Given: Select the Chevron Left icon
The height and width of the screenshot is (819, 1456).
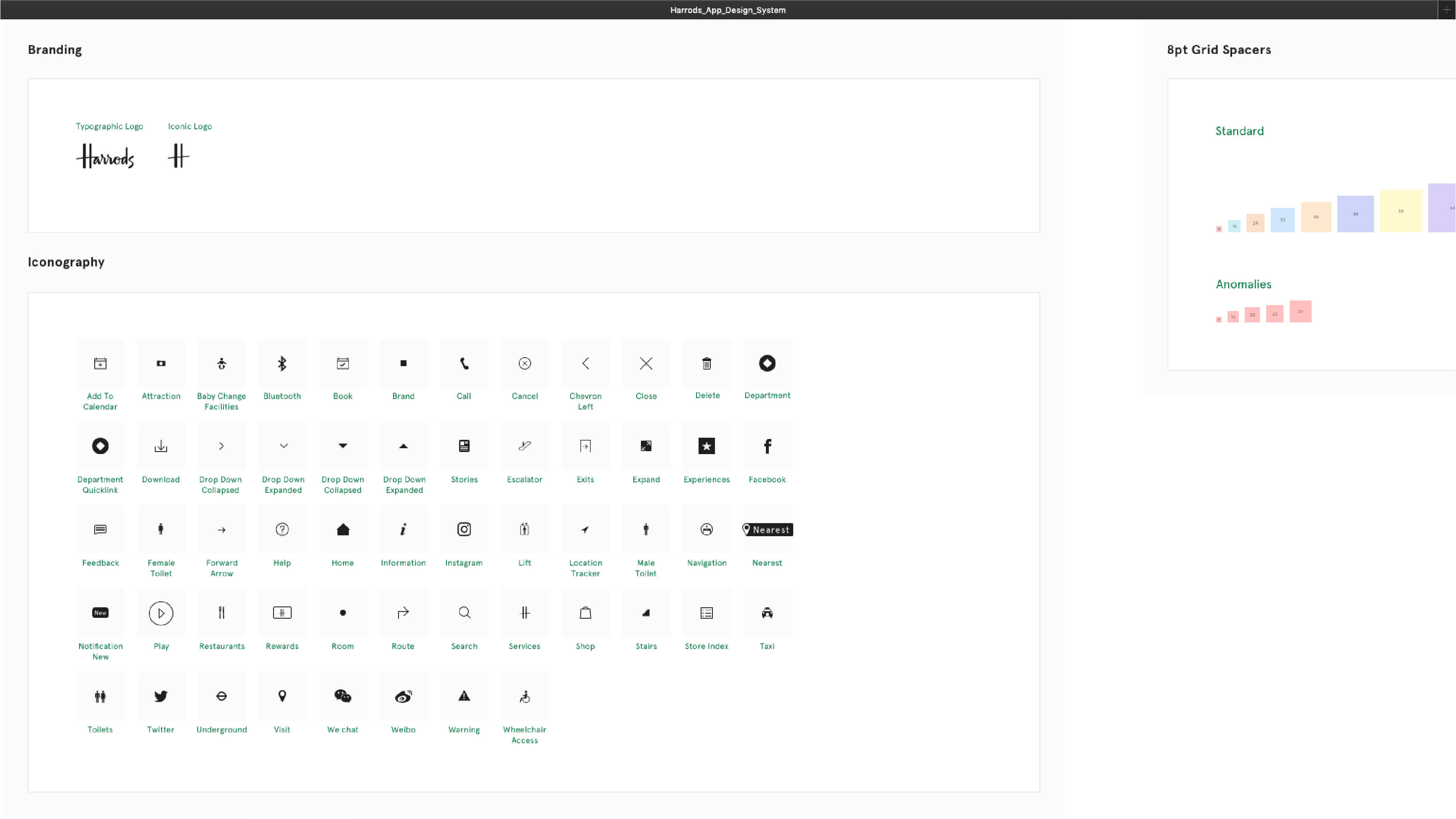Looking at the screenshot, I should (x=585, y=364).
